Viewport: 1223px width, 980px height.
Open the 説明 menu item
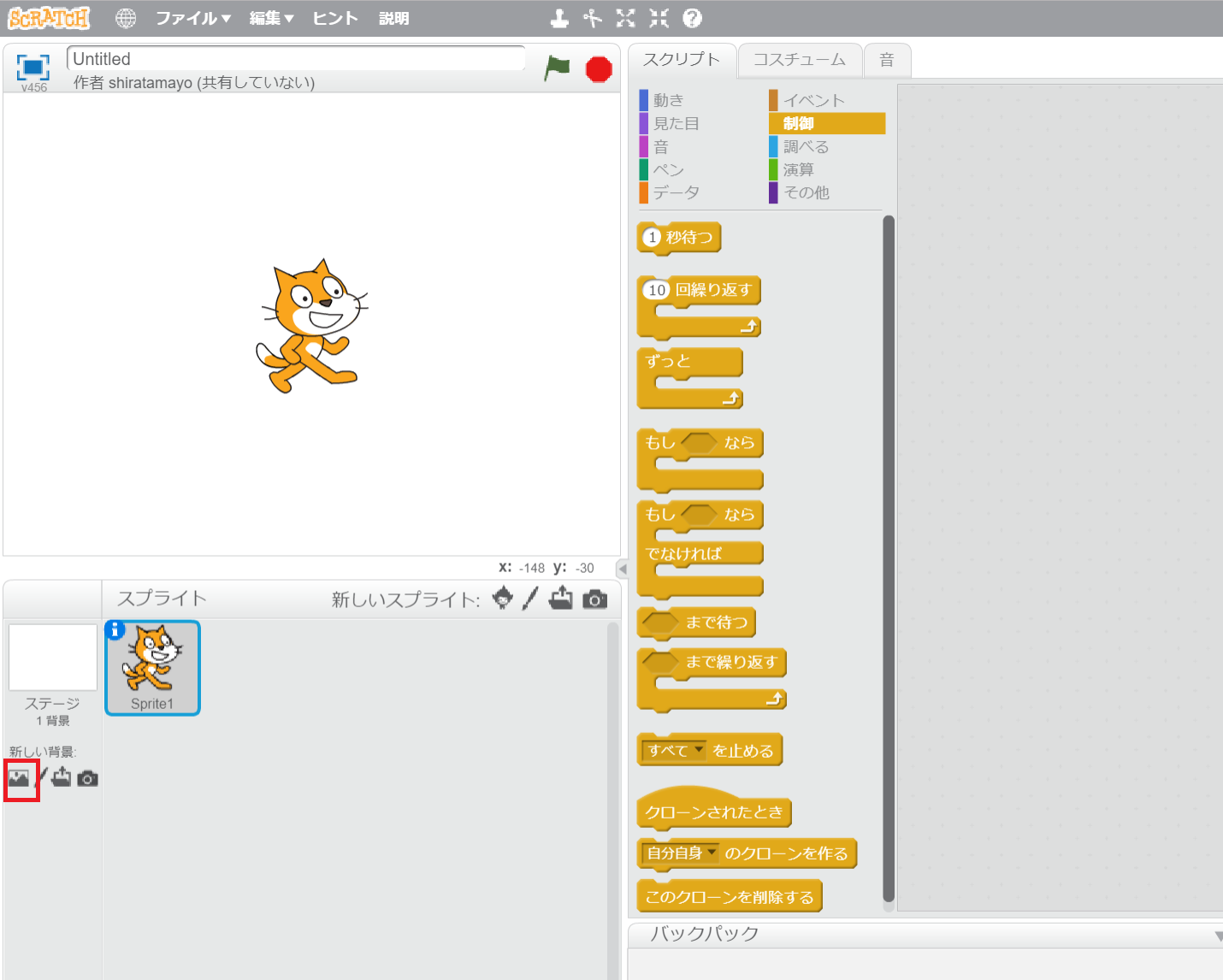(394, 18)
